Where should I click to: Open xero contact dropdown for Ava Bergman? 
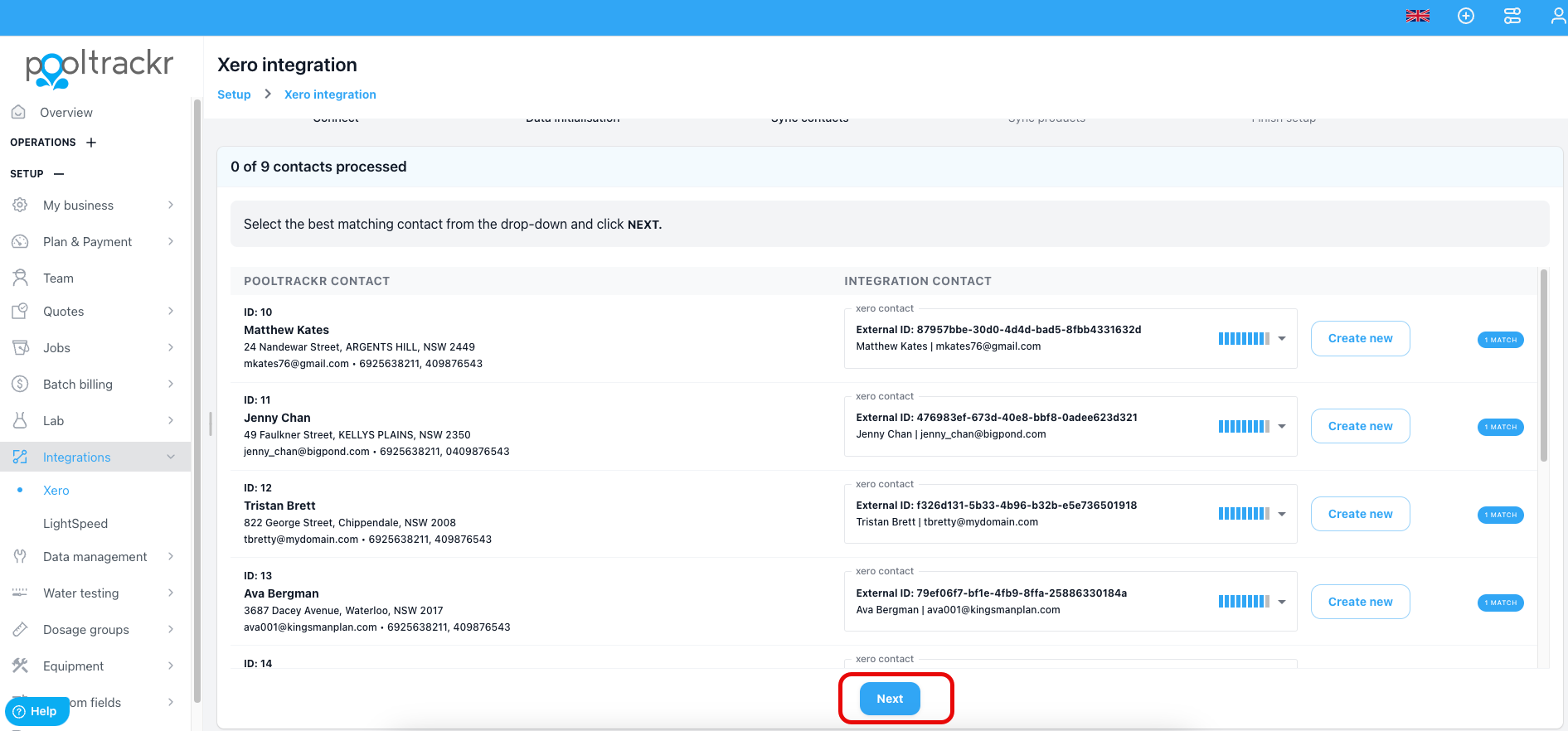pos(1282,602)
